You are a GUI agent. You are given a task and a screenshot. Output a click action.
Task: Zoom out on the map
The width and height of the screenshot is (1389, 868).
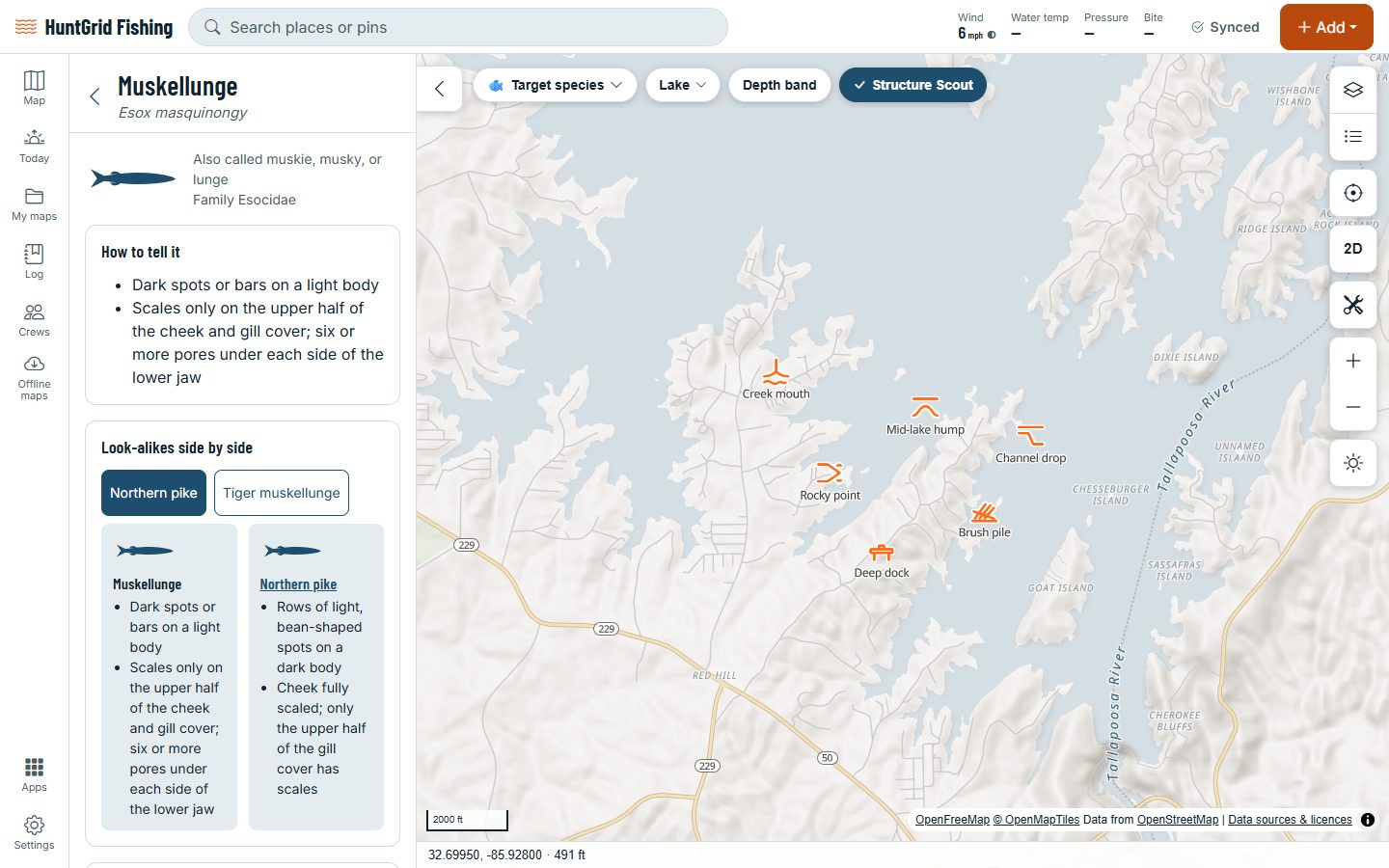point(1353,407)
